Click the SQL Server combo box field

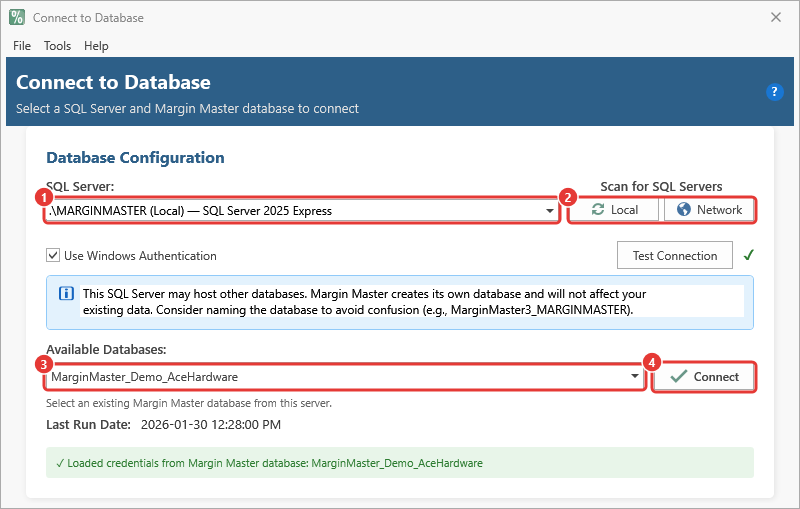[302, 211]
